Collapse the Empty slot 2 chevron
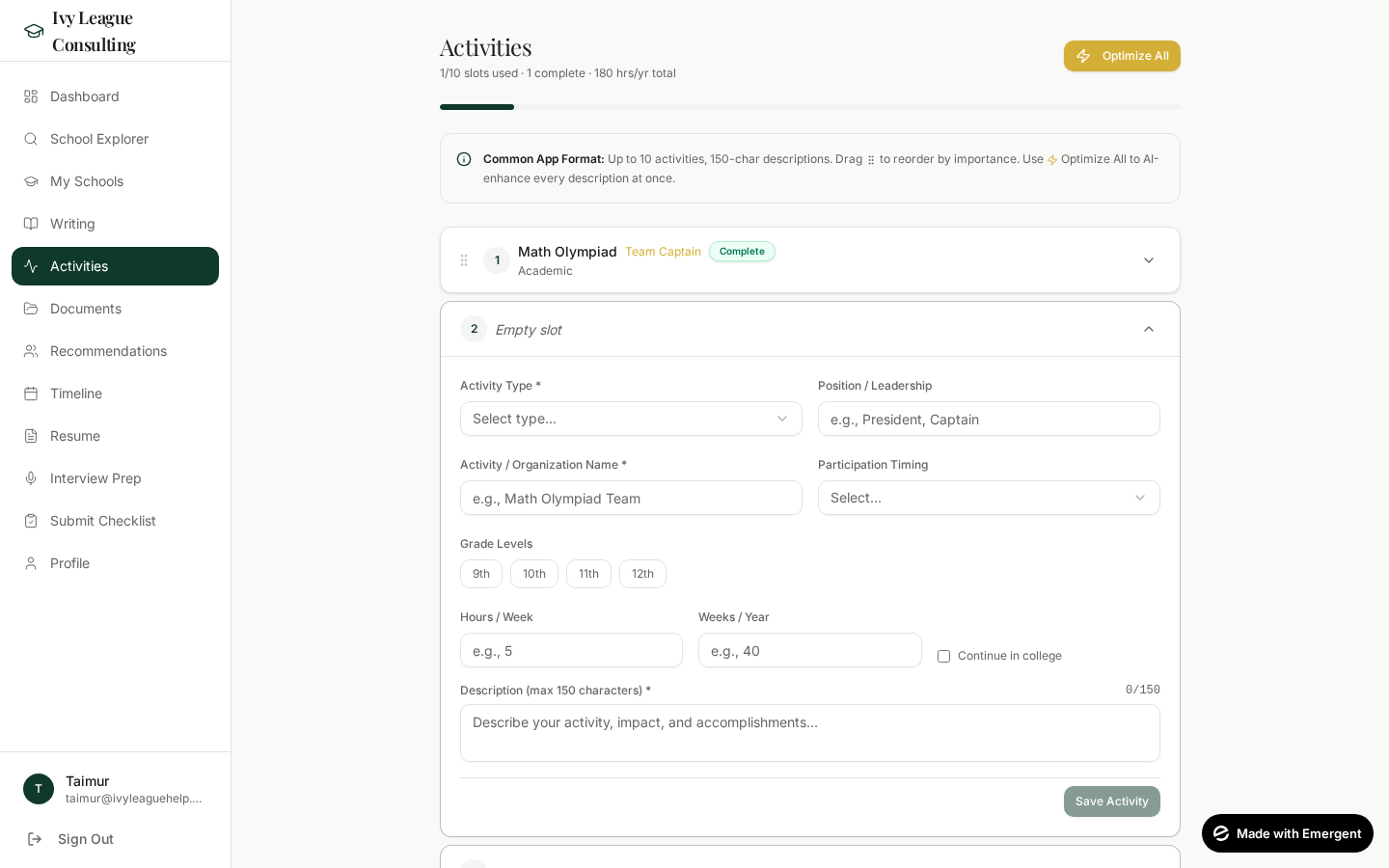Screen dimensions: 1389x868 [x=1149, y=329]
